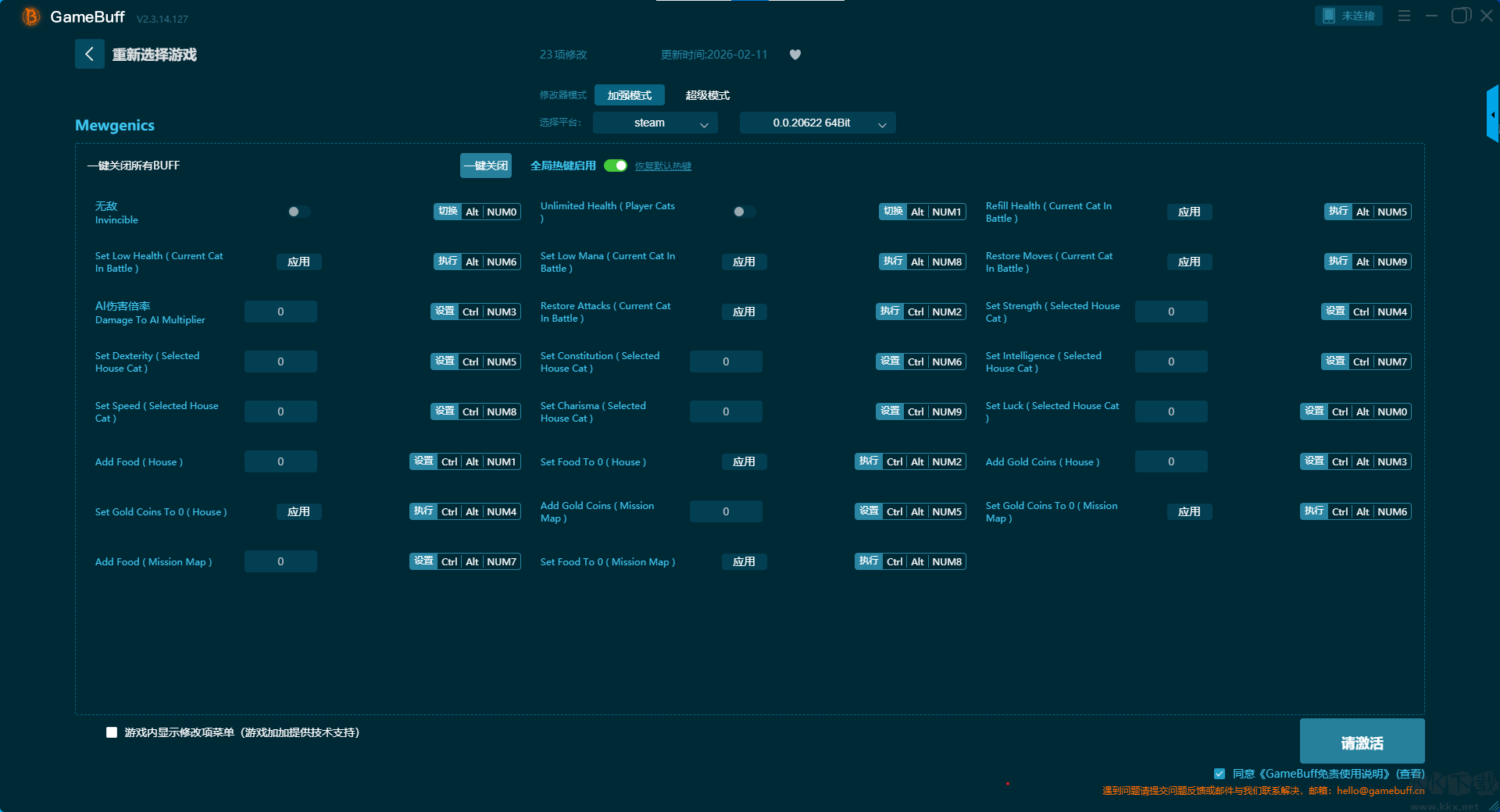Screen dimensions: 1500x812
Task: Apply Refill Health Current Cat In Battle
Action: tap(1189, 212)
